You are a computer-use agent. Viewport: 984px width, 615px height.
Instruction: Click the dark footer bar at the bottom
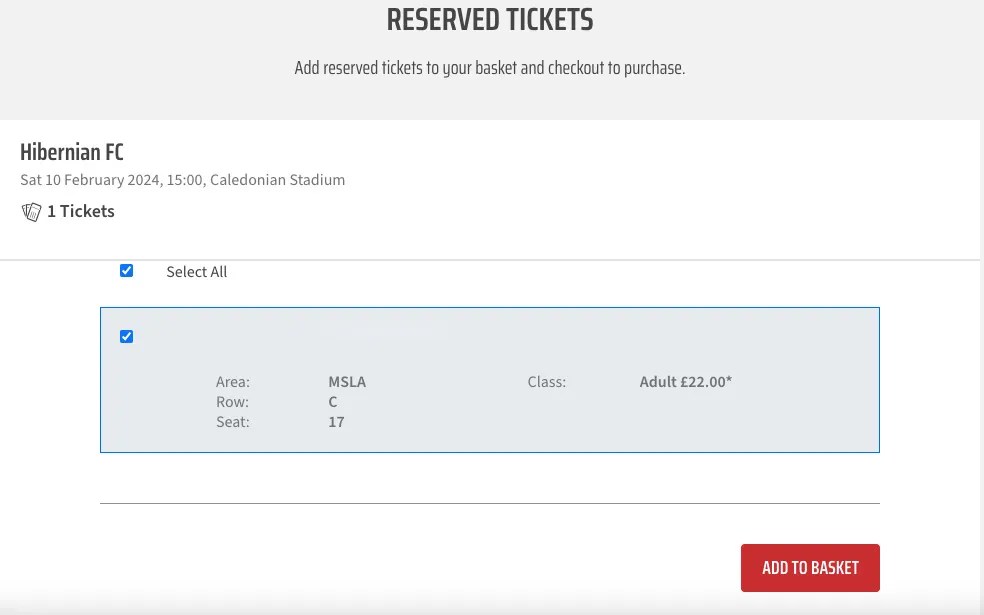(x=490, y=610)
